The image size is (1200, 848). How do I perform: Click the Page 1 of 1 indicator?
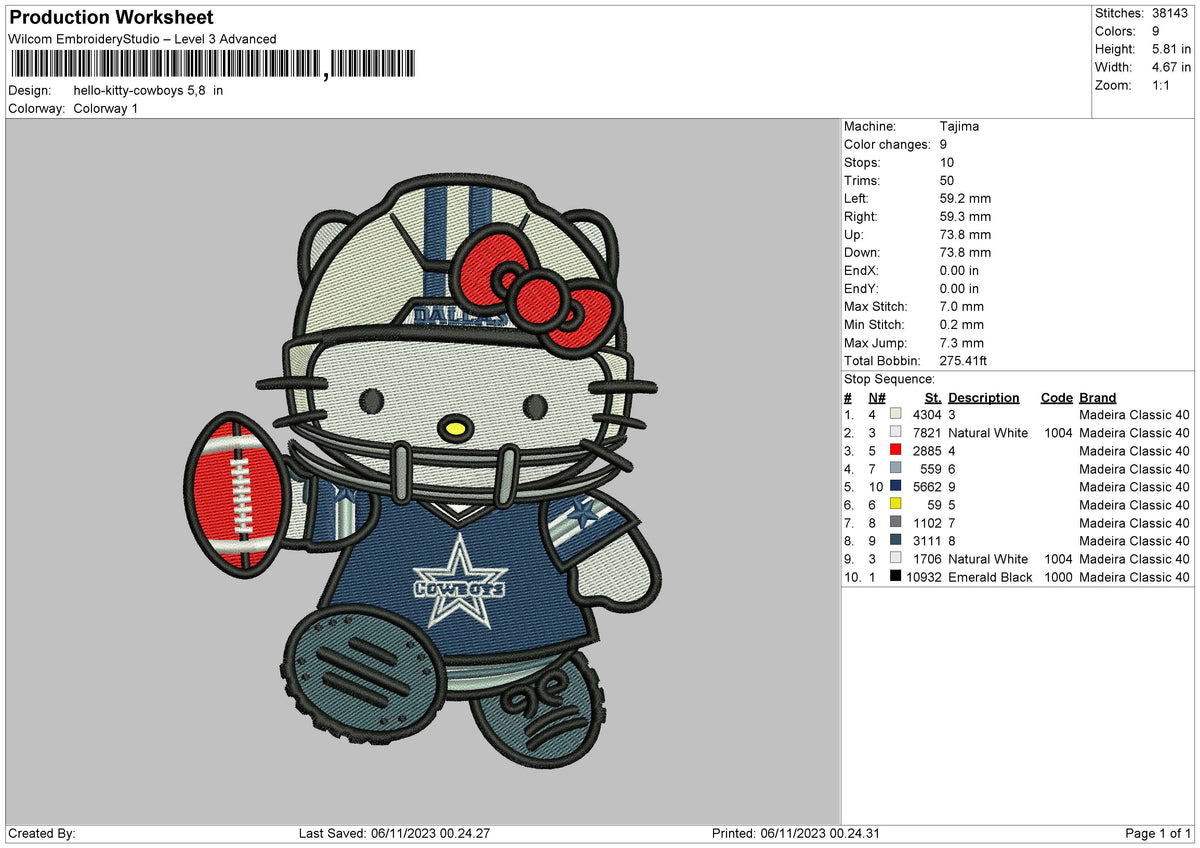pos(1158,833)
